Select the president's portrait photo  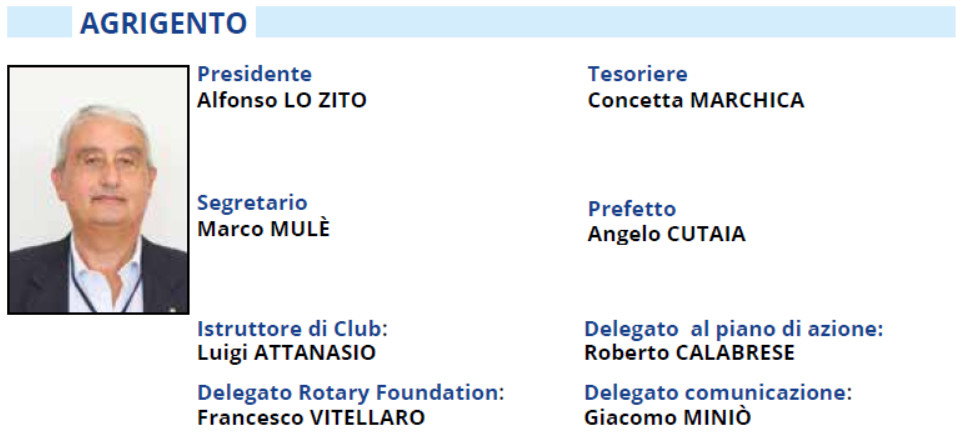point(98,190)
